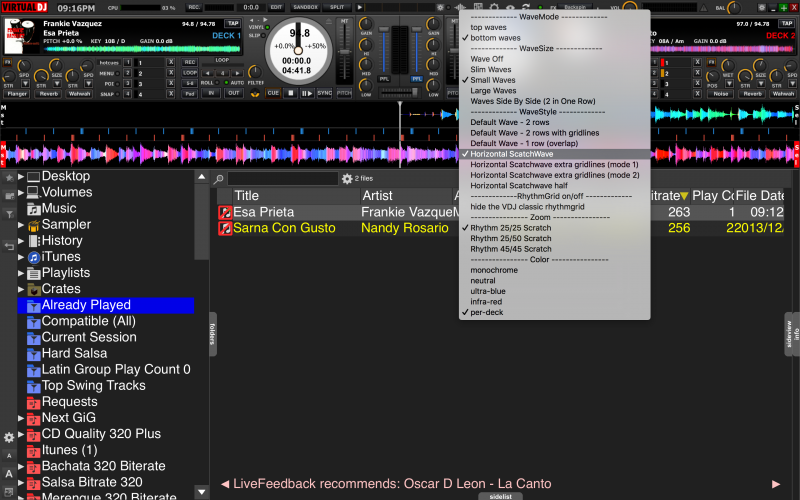
Task: Select the Flanger effect on Deck 1
Action: [17, 94]
